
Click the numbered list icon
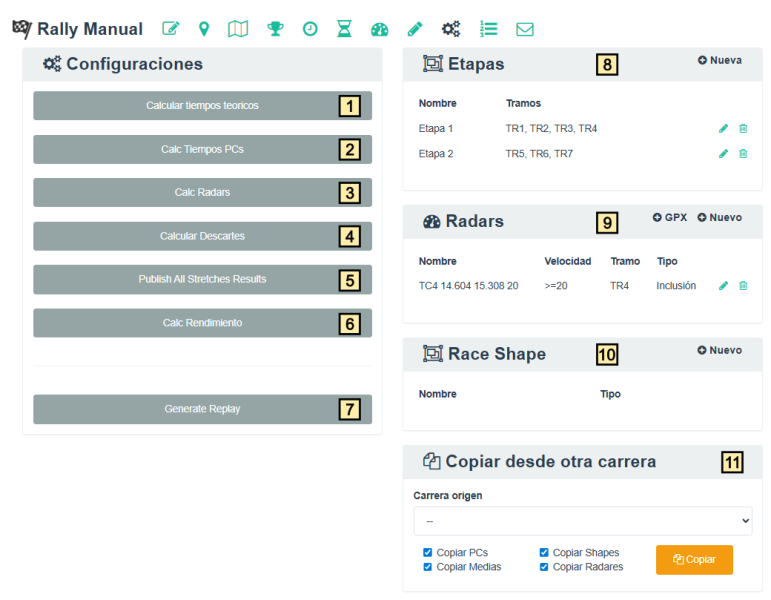click(x=488, y=29)
